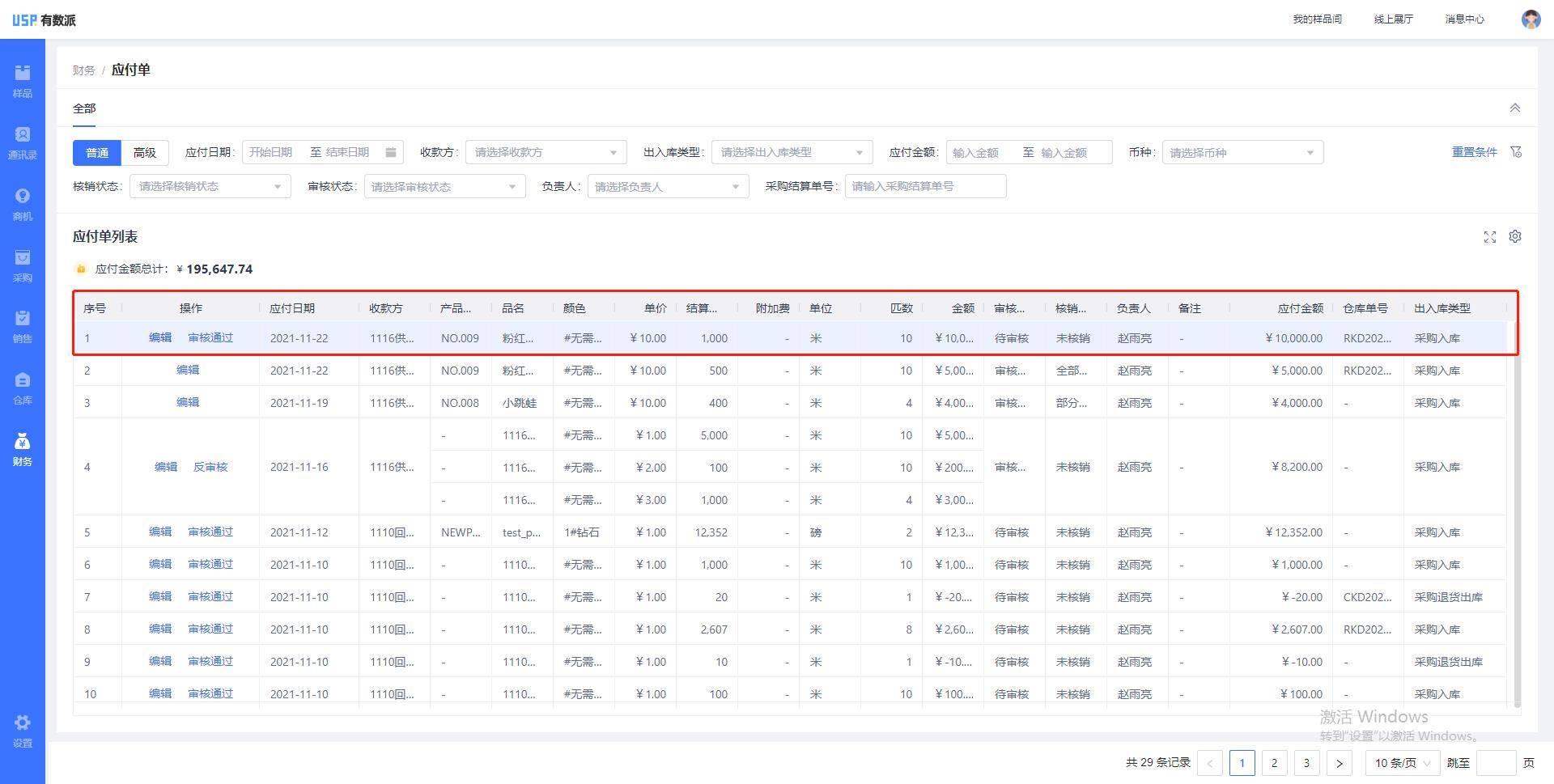The height and width of the screenshot is (784, 1554).
Task: Toggle fullscreen for the table
Action: tap(1490, 237)
